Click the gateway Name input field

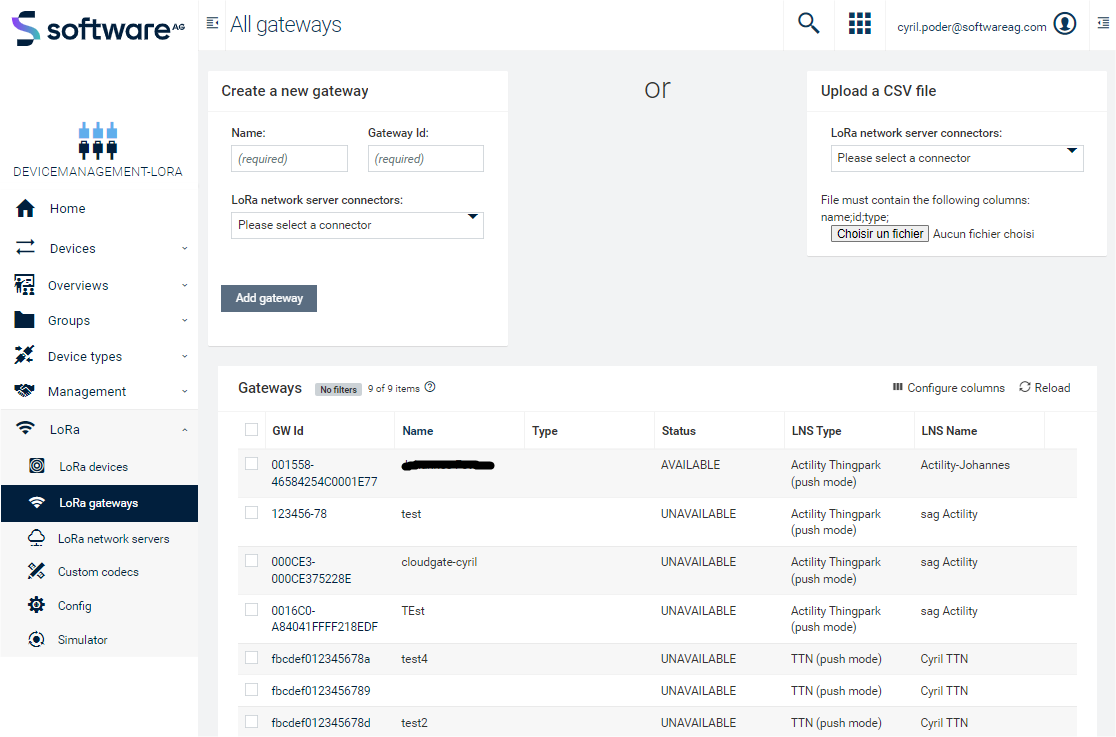tap(289, 158)
